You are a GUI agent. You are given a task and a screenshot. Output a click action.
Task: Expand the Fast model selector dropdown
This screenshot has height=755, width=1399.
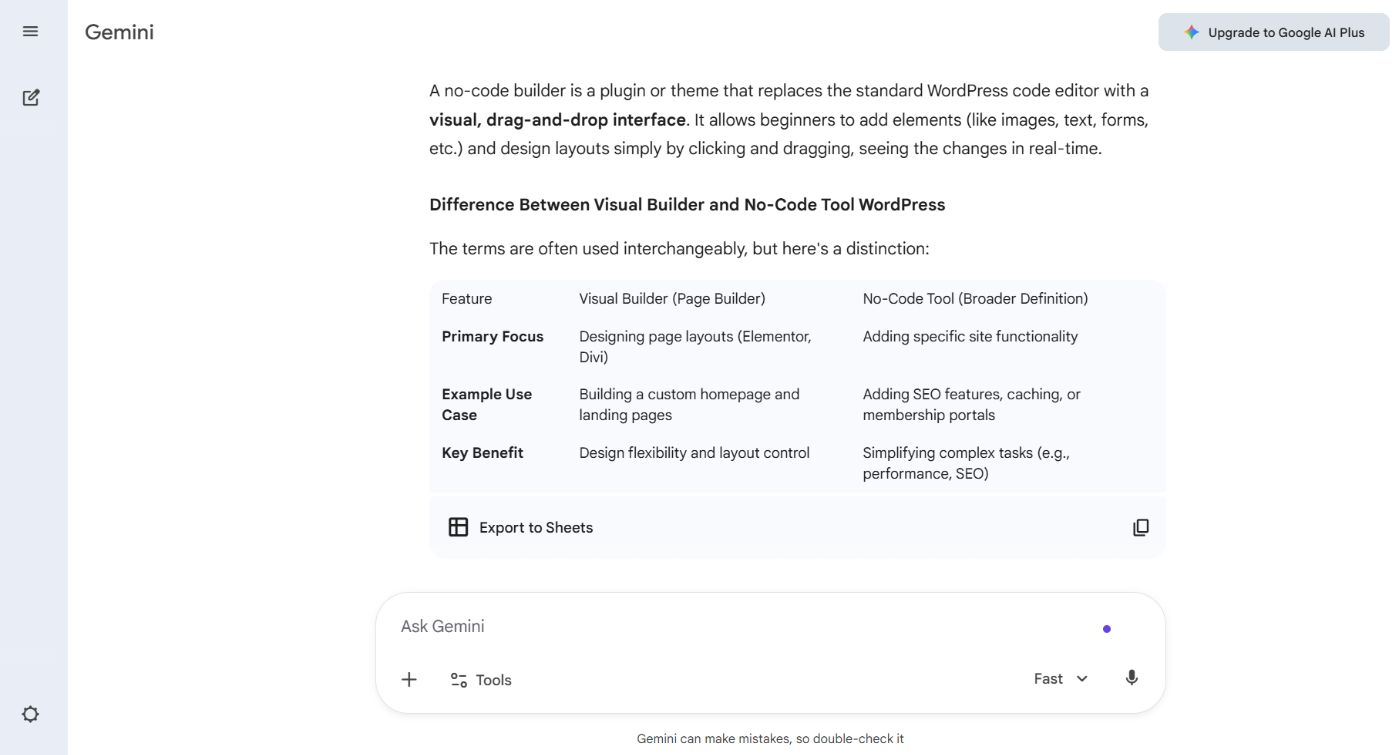(1060, 679)
